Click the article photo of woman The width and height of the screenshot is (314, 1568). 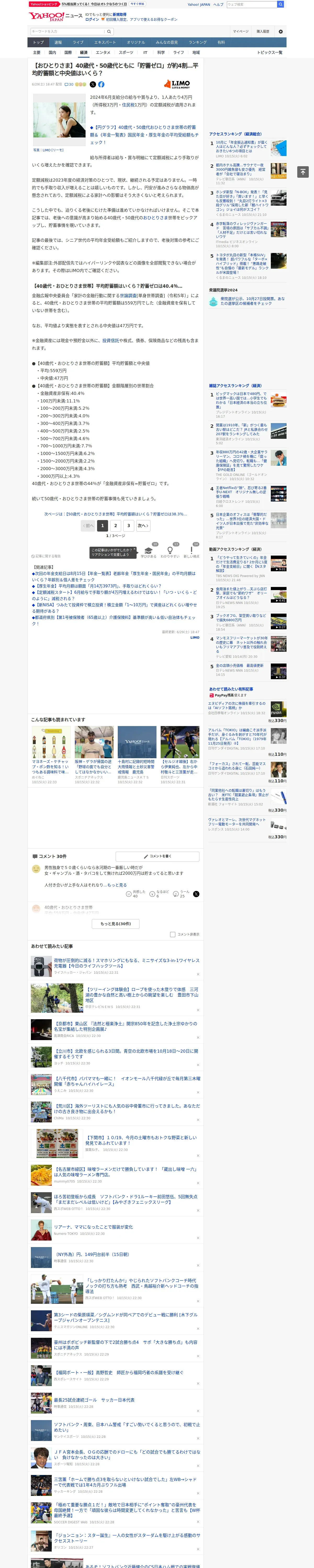click(x=59, y=120)
